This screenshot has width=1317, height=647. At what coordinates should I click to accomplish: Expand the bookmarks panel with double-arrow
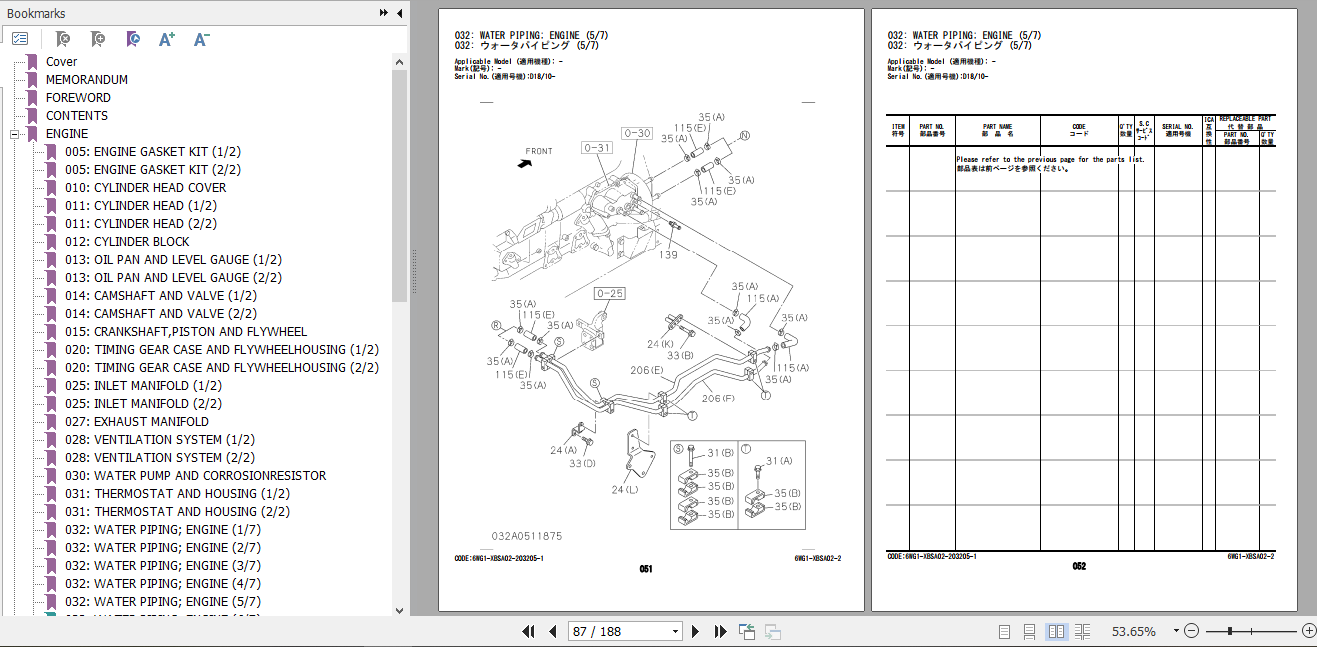384,13
